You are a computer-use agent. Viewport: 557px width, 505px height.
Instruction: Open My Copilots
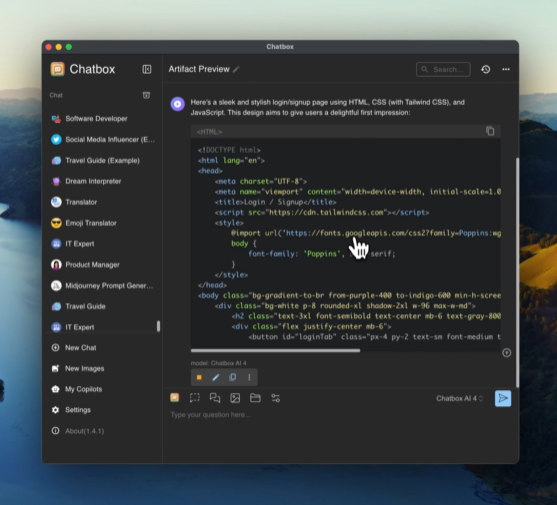pyautogui.click(x=102, y=389)
